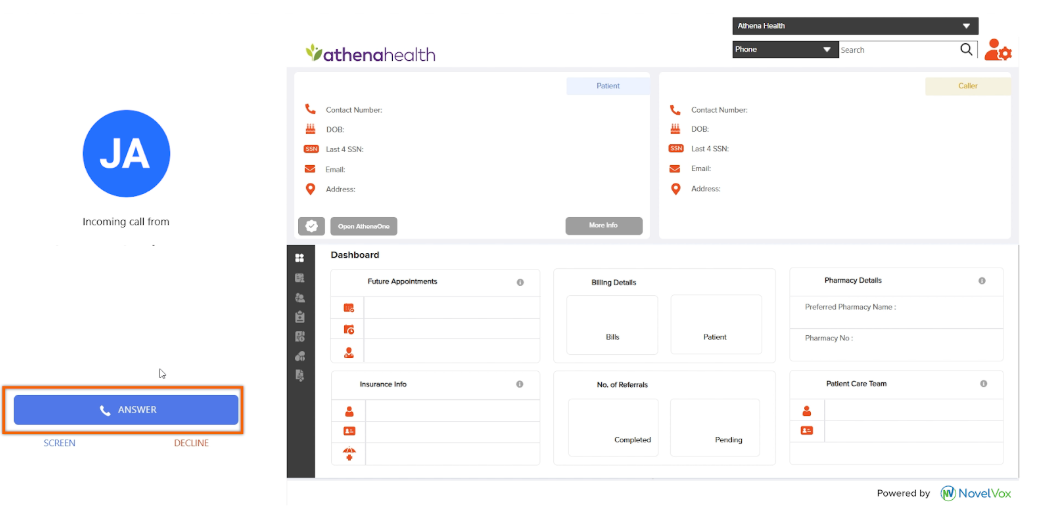Open the Athena Health dropdown

click(855, 26)
